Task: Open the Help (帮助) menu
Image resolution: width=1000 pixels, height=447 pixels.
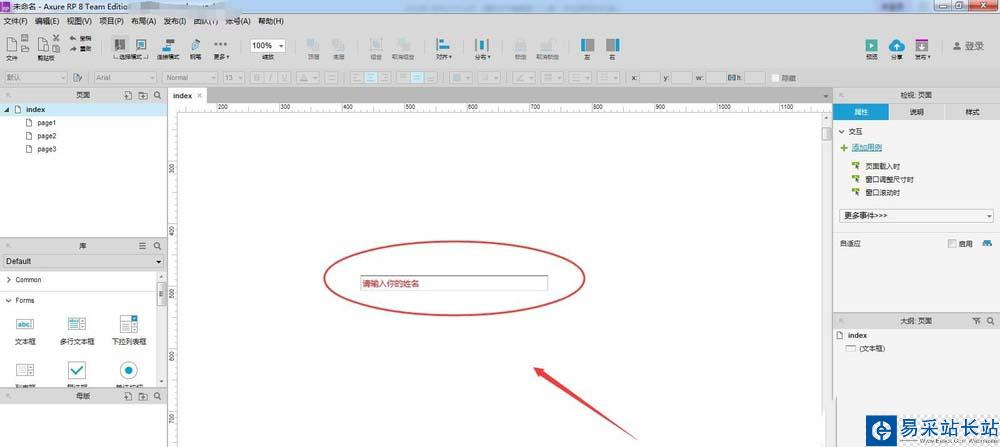Action: 270,21
